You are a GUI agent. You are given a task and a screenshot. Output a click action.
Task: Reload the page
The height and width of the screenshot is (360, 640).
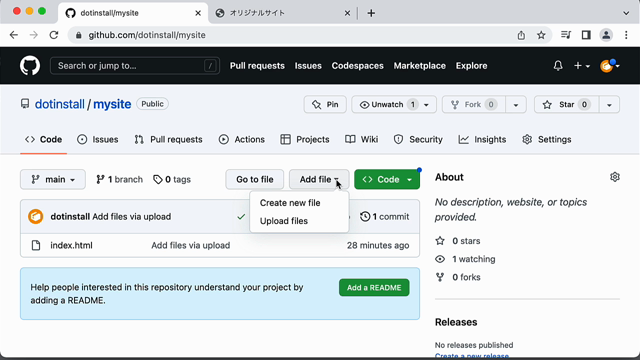point(54,35)
